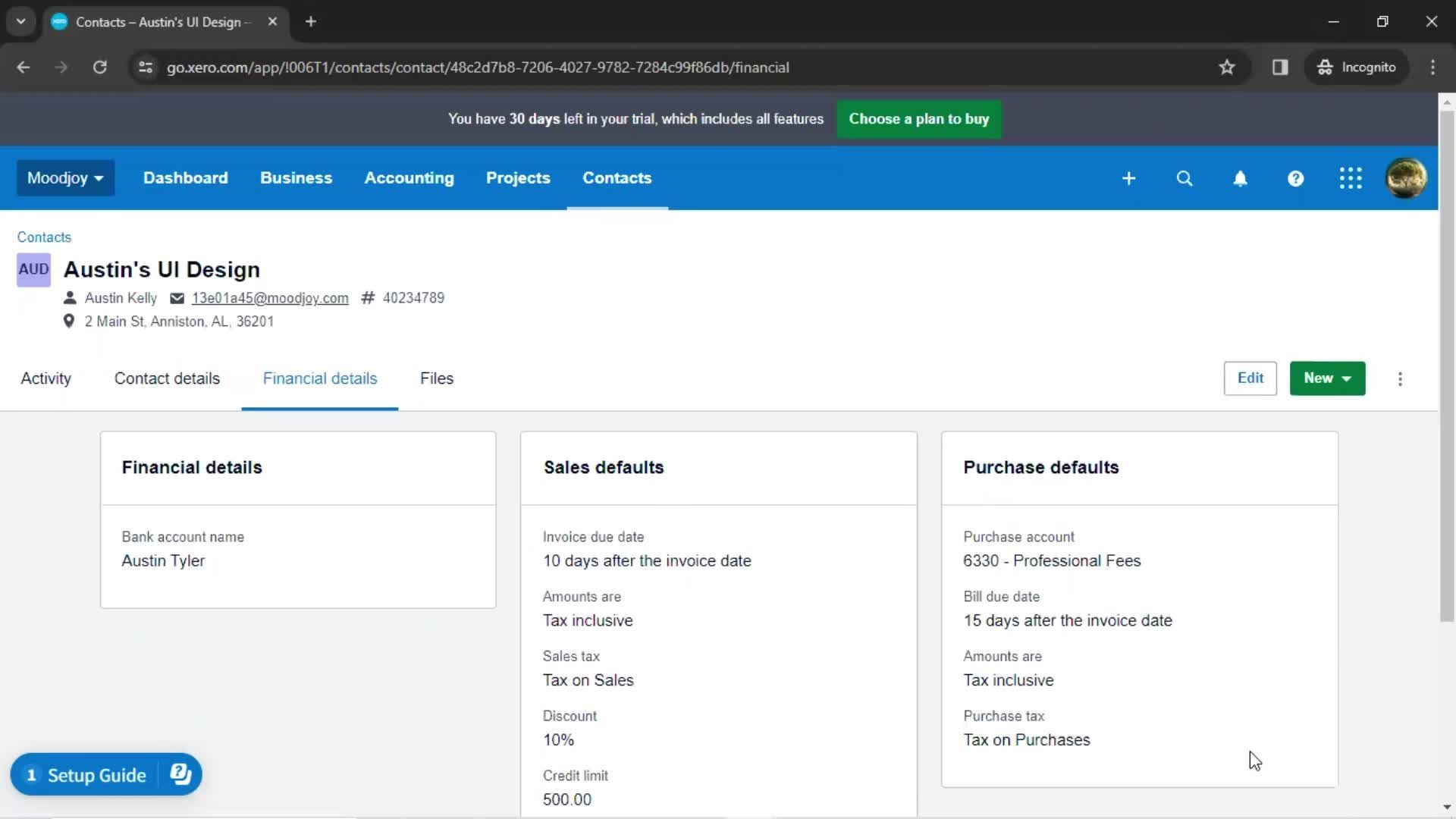Screen dimensions: 1456x819
Task: Click the address 2 Main St, Anniston
Action: point(179,322)
